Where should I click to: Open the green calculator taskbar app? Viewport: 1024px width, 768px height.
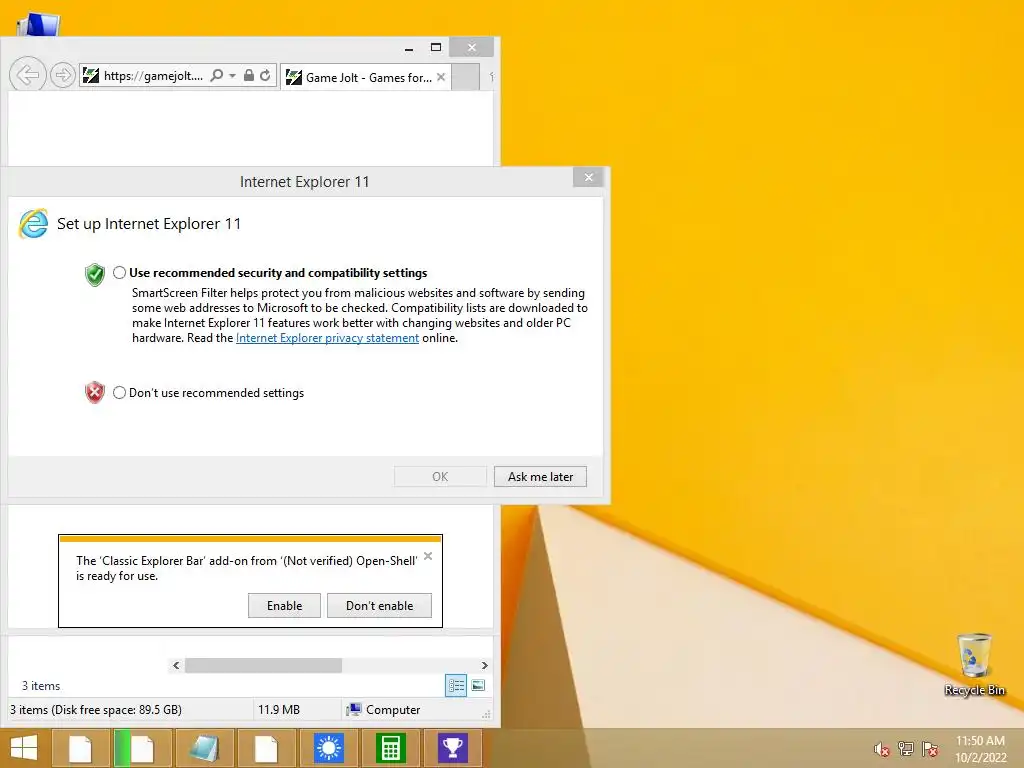pyautogui.click(x=391, y=748)
